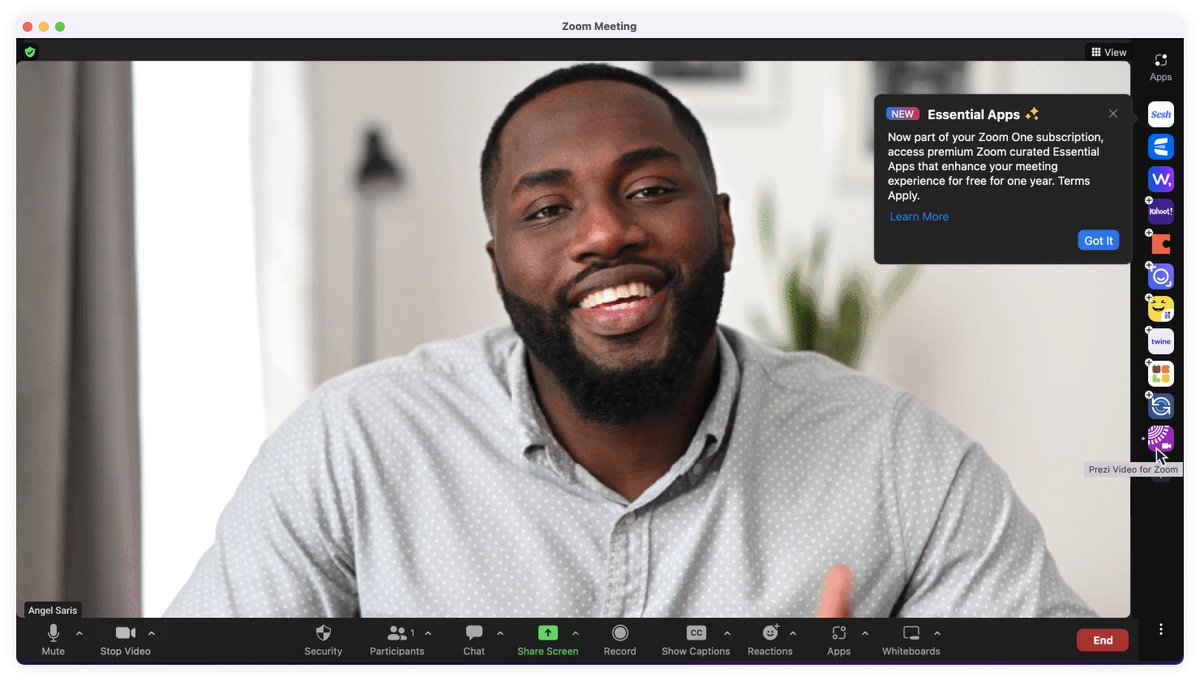Turn on Show Captions
Viewport: 1200px width, 681px height.
coord(696,640)
